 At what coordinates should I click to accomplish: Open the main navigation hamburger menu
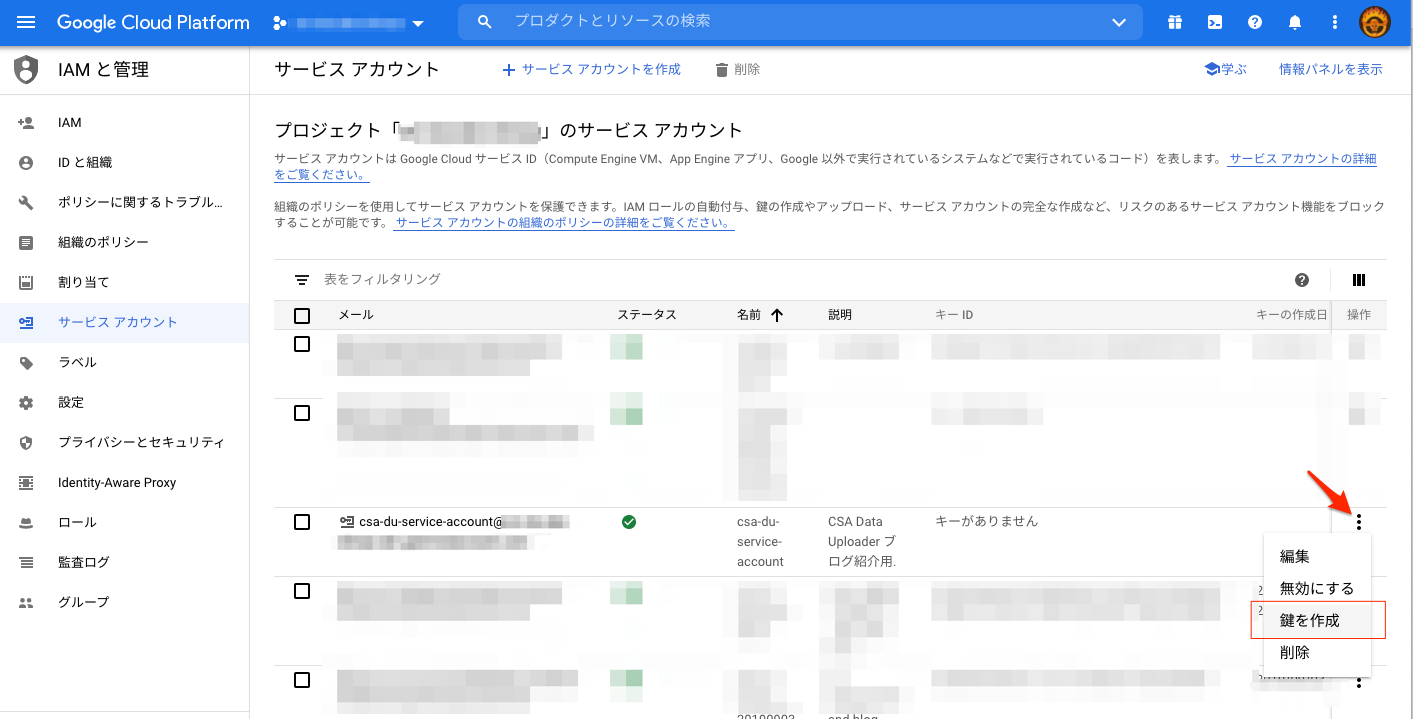coord(26,22)
